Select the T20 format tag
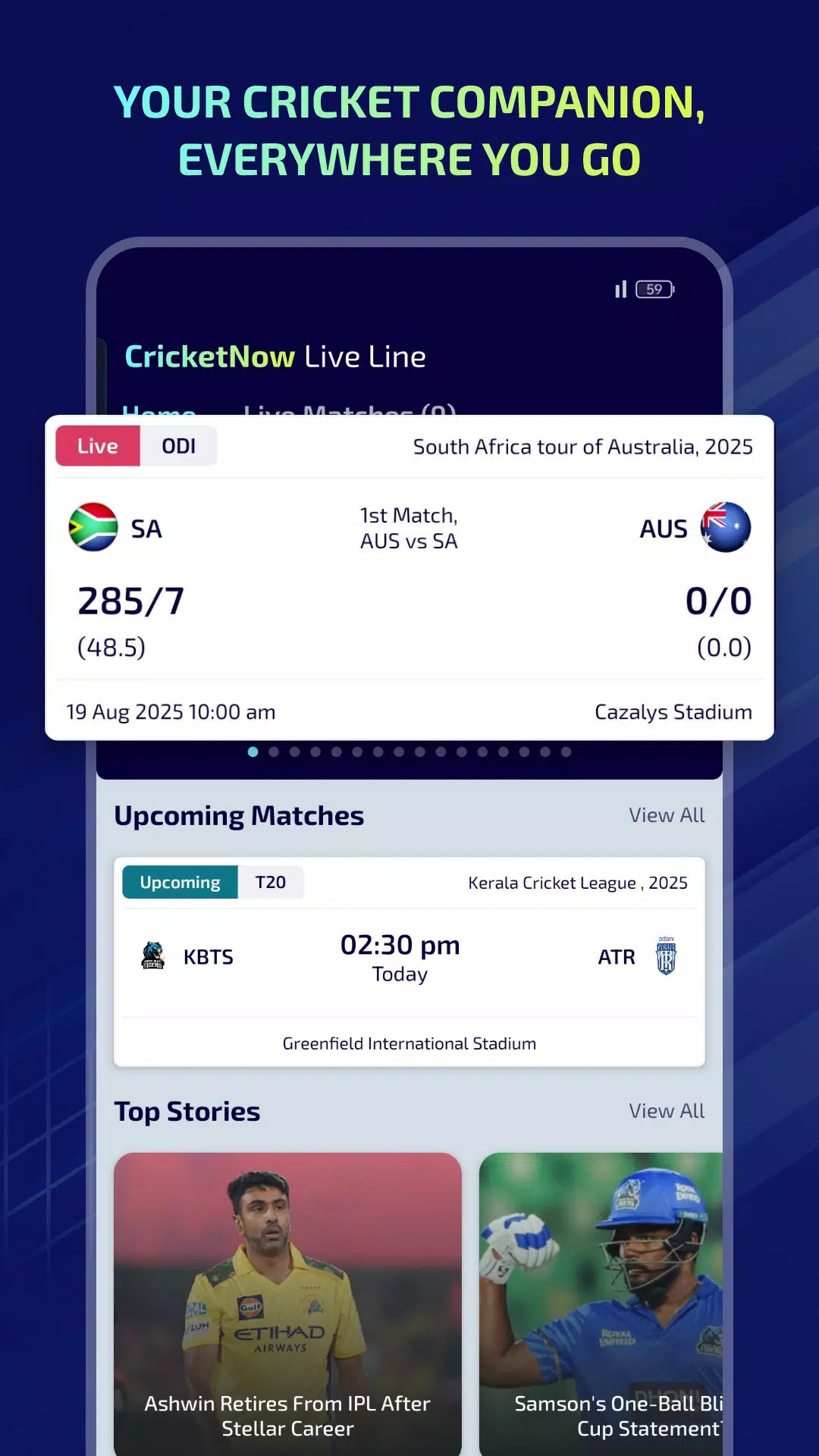The image size is (819, 1456). 271,883
